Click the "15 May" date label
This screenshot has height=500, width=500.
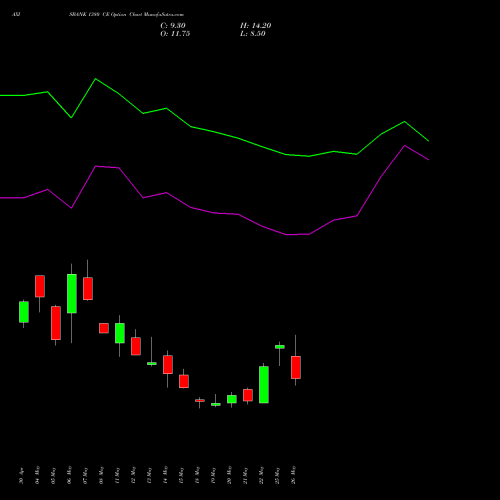(182, 475)
